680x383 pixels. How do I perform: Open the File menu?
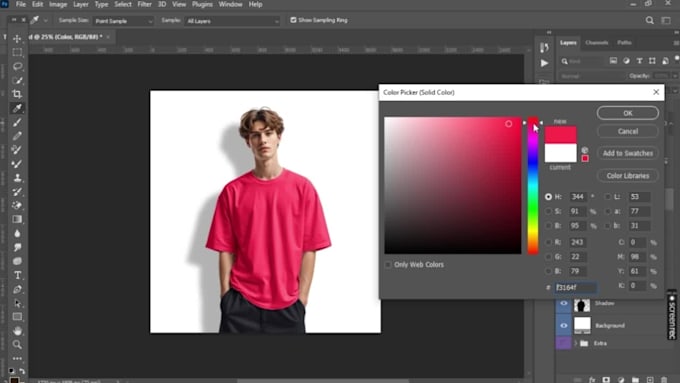pyautogui.click(x=20, y=4)
